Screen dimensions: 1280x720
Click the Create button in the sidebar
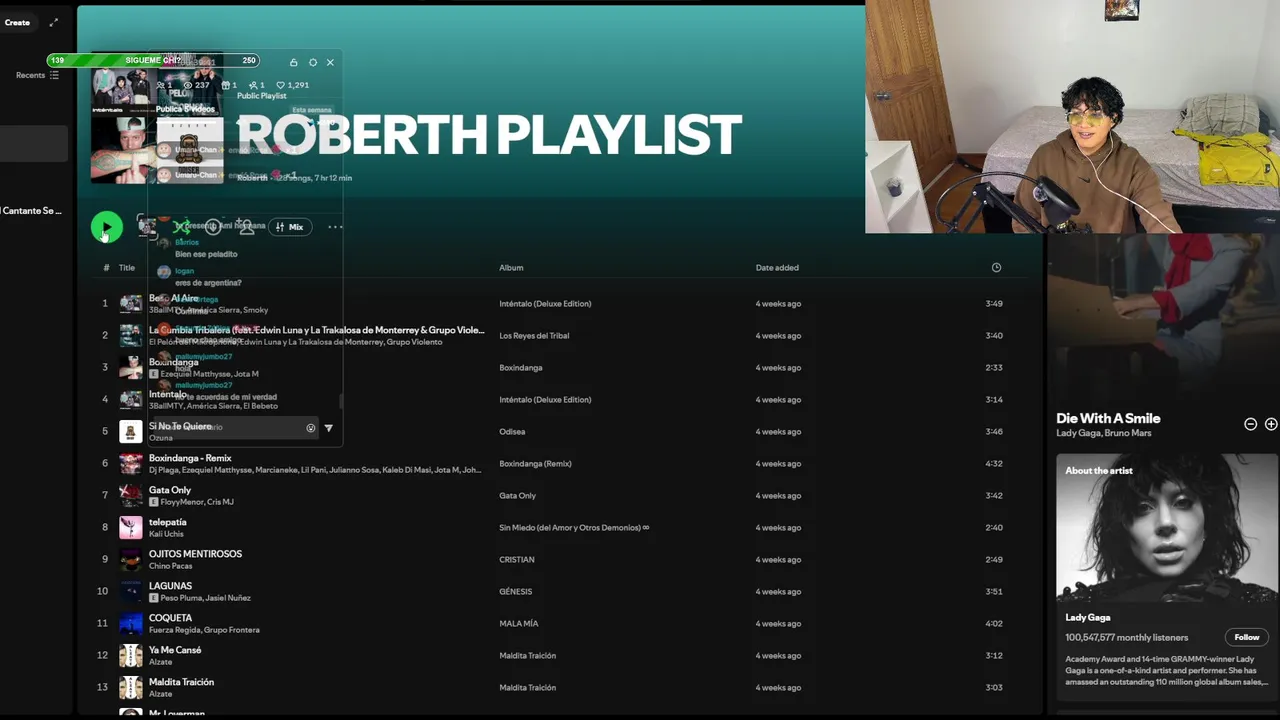17,22
